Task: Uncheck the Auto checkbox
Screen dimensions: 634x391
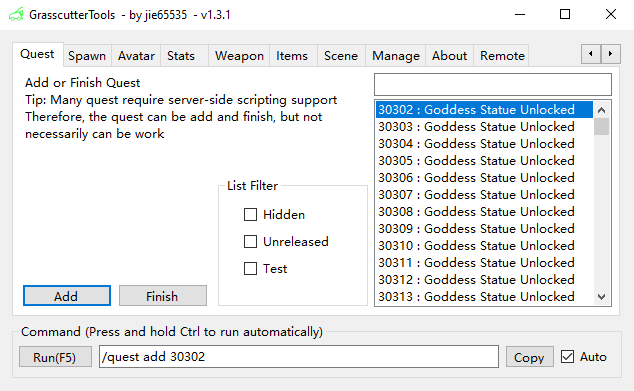Action: pos(567,357)
